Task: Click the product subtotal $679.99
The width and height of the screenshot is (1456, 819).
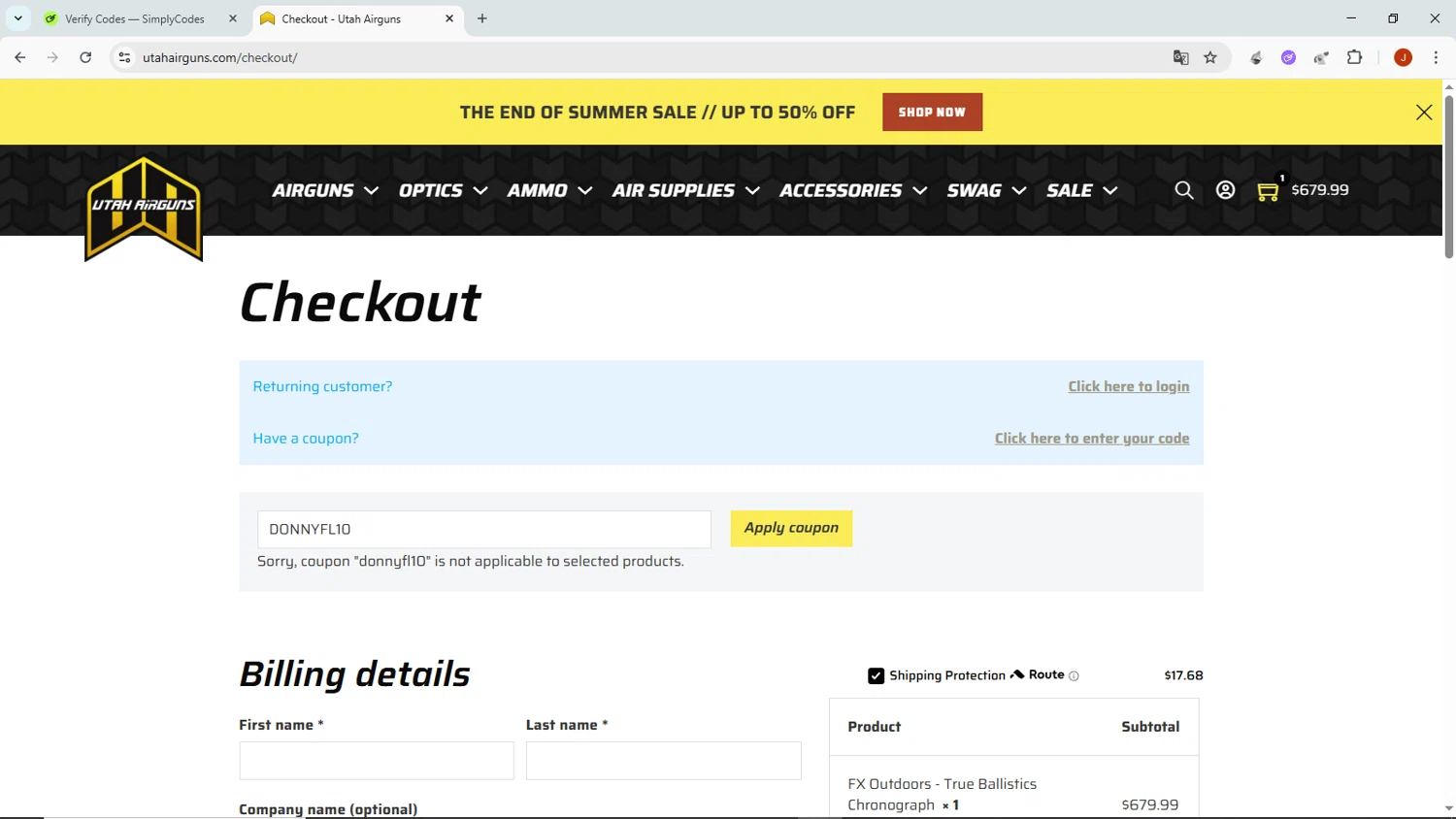Action: click(1149, 804)
